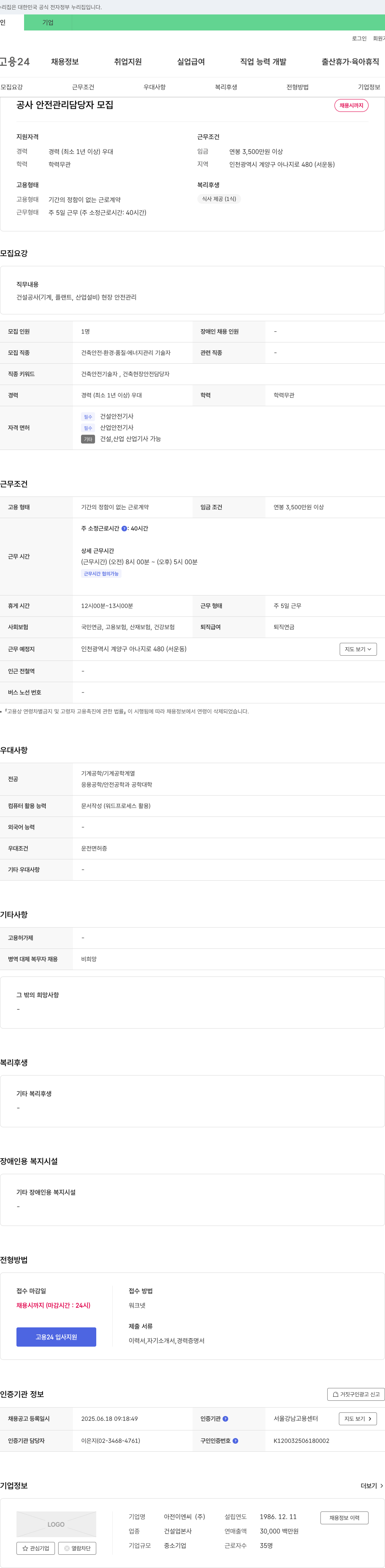The image size is (385, 1568).
Task: Click 12시00분~13시00분 break time cell
Action: [x=107, y=606]
